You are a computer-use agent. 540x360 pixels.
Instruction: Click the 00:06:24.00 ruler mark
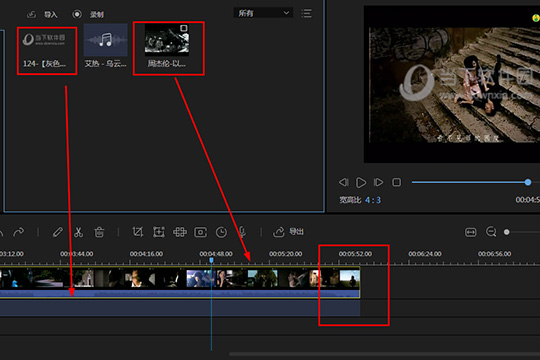click(x=425, y=254)
